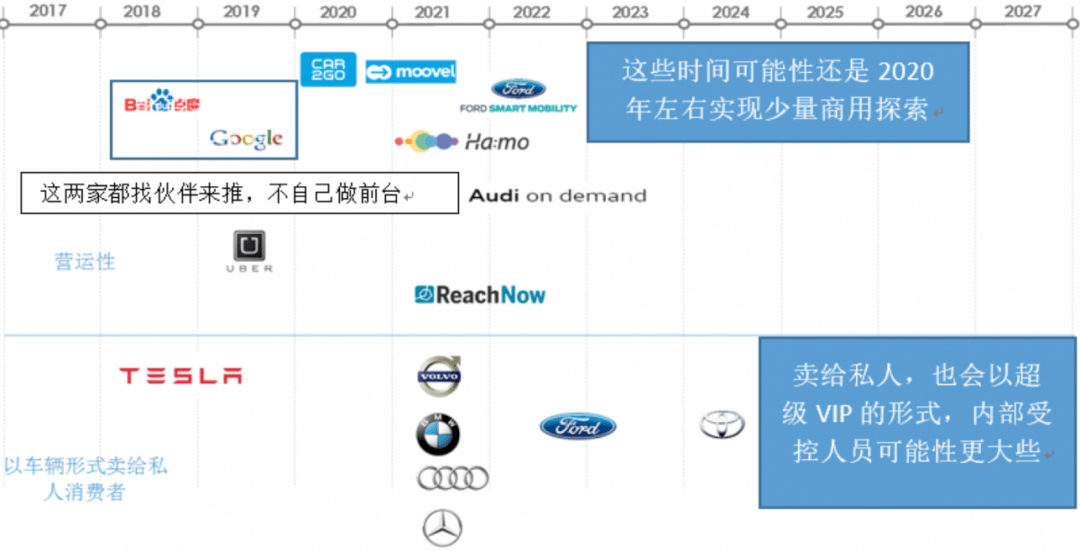Click the moovel logo
Screen dimensions: 1080x551
click(x=411, y=72)
